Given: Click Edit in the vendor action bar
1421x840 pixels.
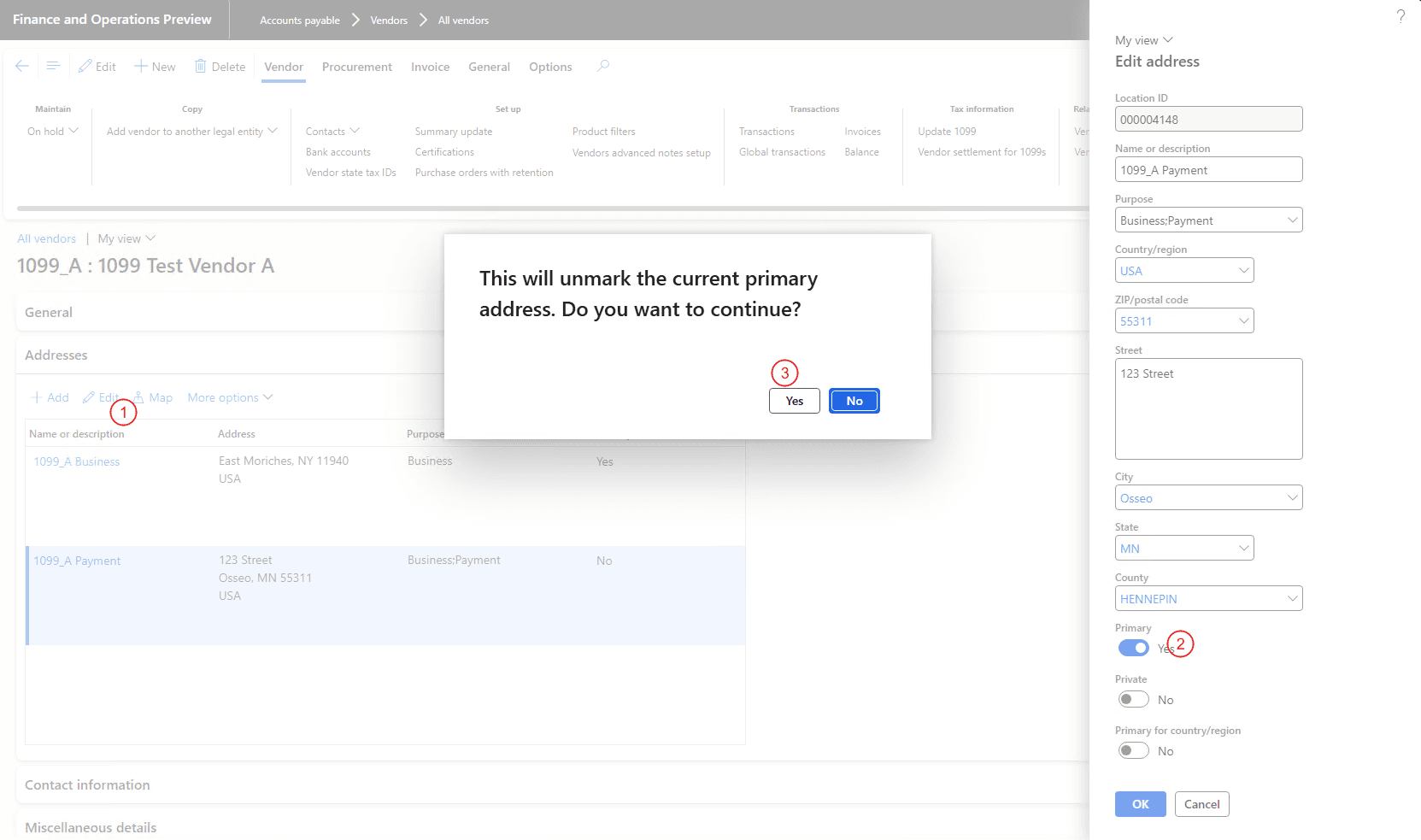Looking at the screenshot, I should click(97, 67).
